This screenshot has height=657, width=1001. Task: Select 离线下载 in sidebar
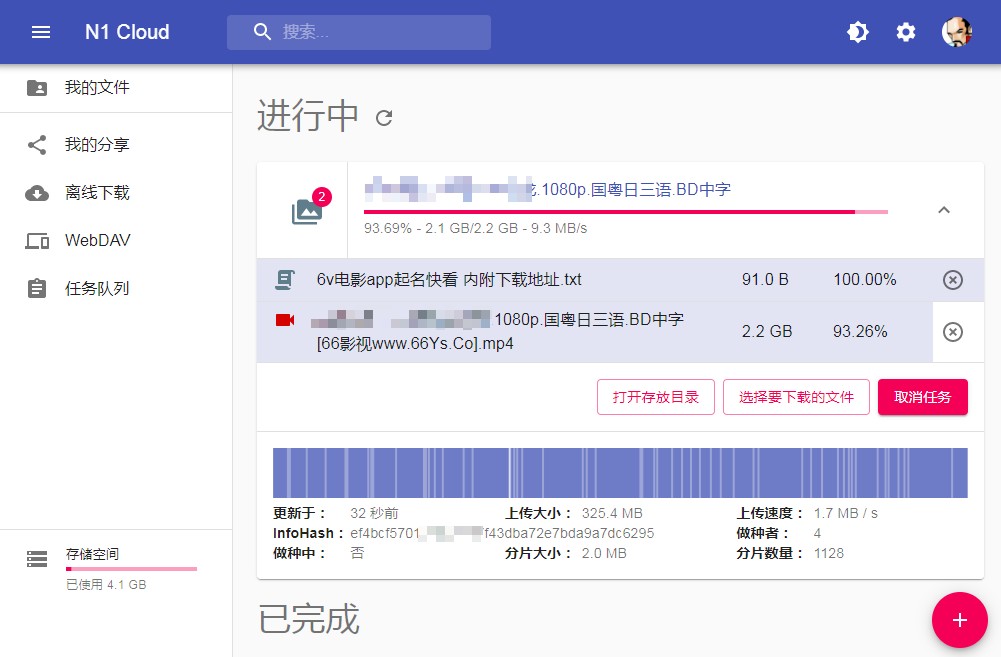(97, 193)
